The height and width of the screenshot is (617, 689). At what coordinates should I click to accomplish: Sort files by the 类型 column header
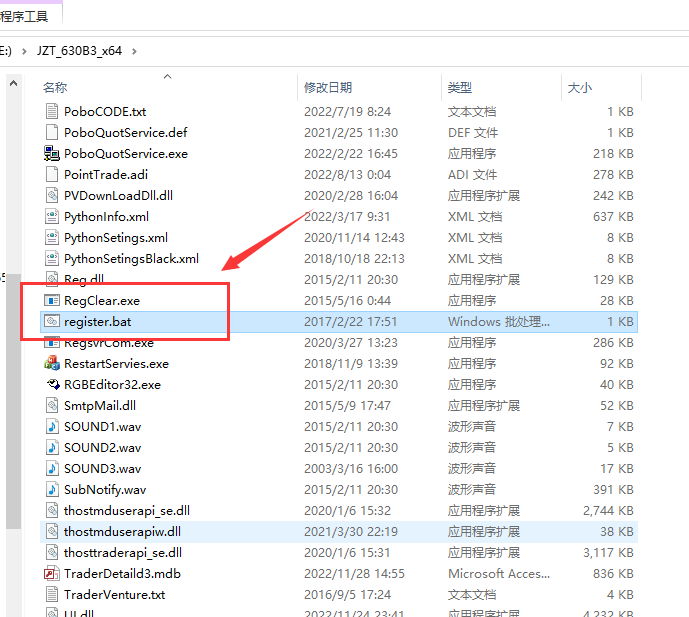pos(460,87)
